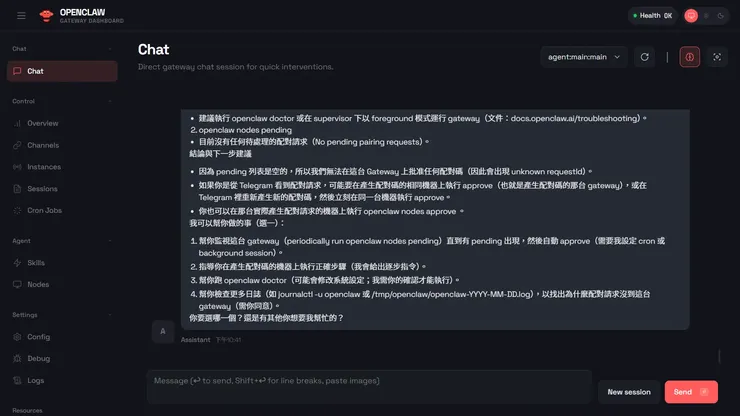Open the Chat page in sidebar
This screenshot has width=740, height=416.
pyautogui.click(x=62, y=71)
